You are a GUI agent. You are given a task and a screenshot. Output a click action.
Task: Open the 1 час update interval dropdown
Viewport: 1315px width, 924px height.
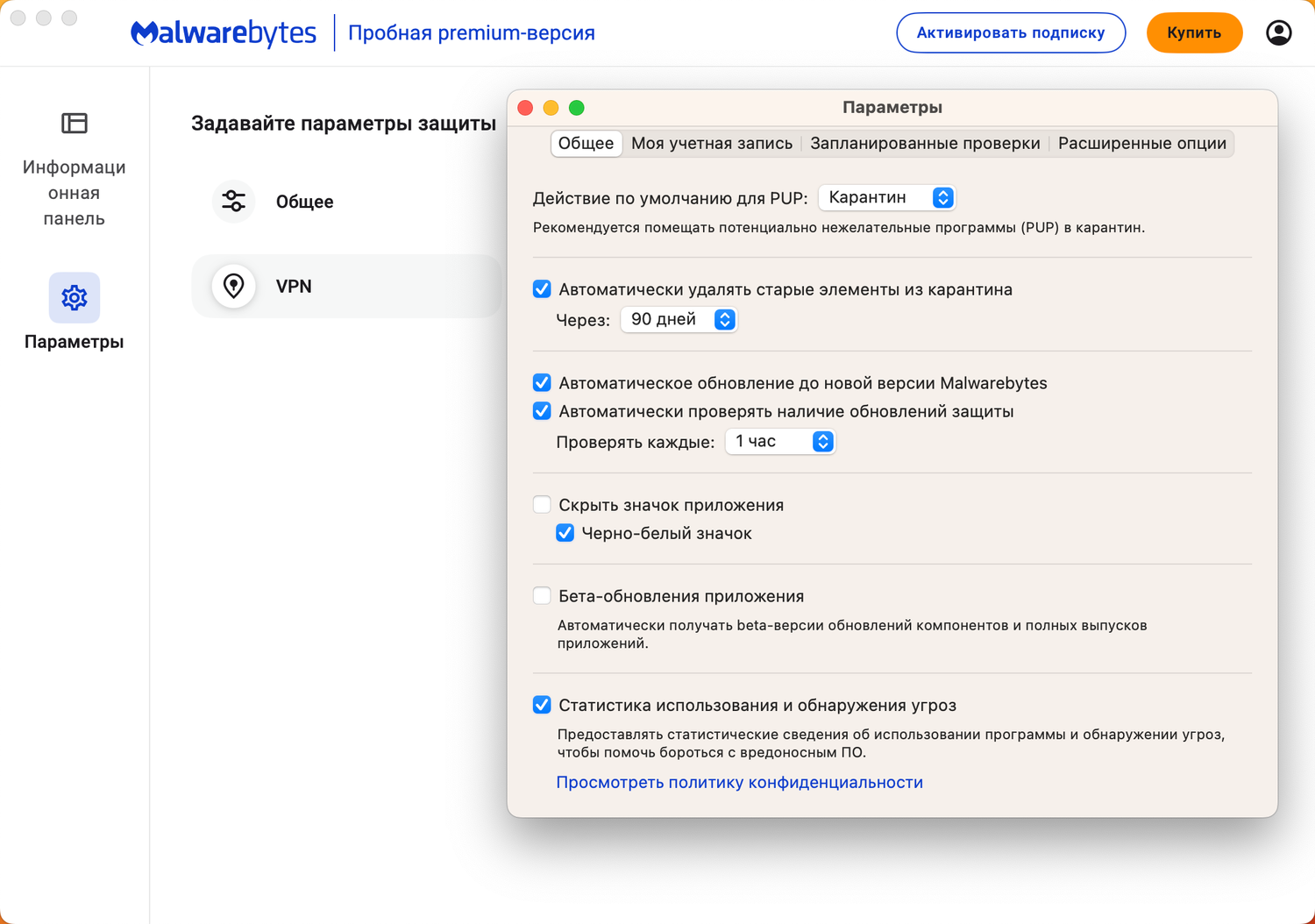coord(780,442)
